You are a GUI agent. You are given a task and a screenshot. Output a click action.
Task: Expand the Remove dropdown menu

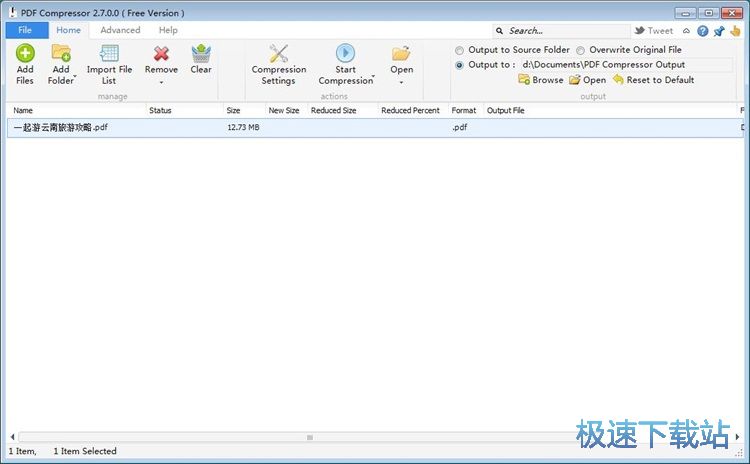pos(161,83)
